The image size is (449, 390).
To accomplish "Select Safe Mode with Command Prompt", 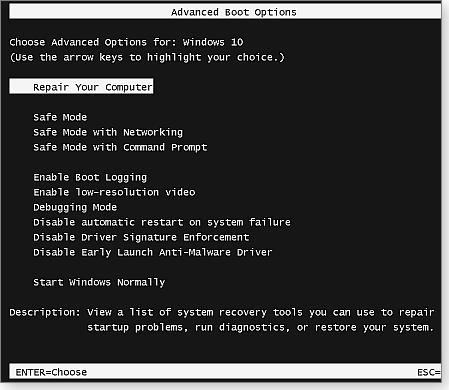I will coord(120,147).
